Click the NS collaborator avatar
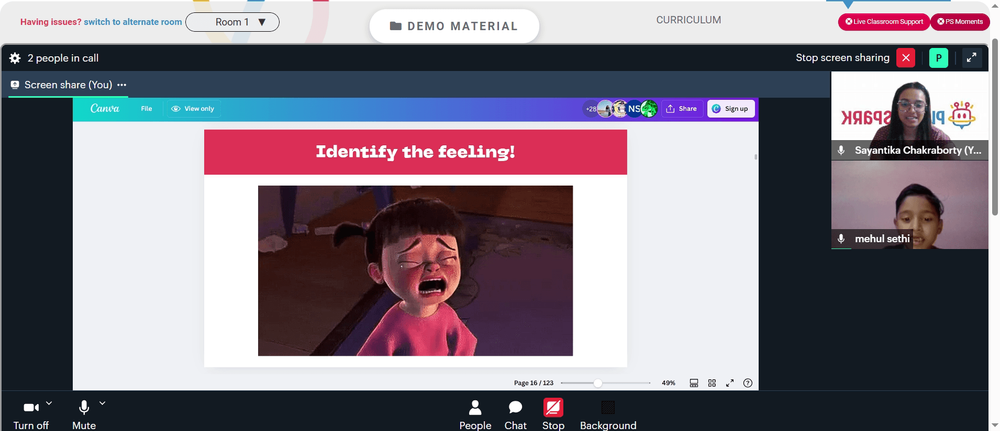1000x431 pixels. tap(634, 109)
